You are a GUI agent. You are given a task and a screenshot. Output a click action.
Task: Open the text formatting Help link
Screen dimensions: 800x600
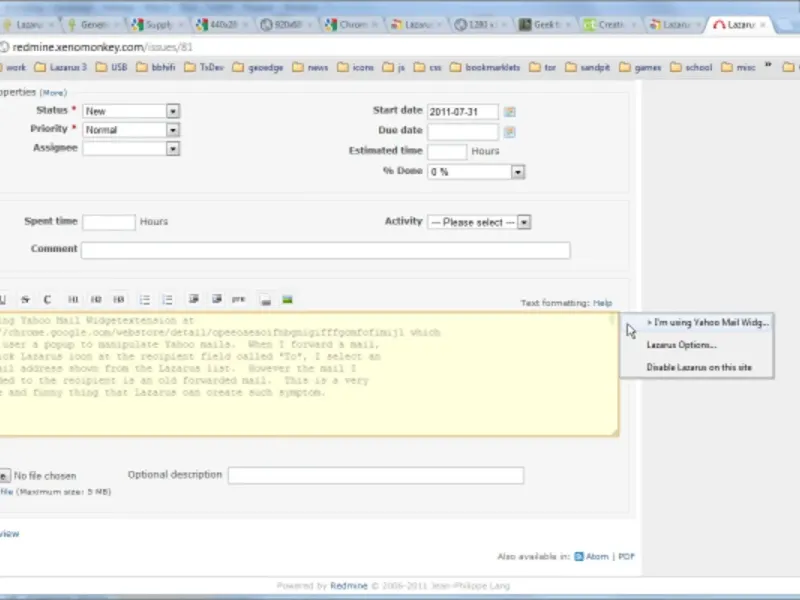coord(602,303)
